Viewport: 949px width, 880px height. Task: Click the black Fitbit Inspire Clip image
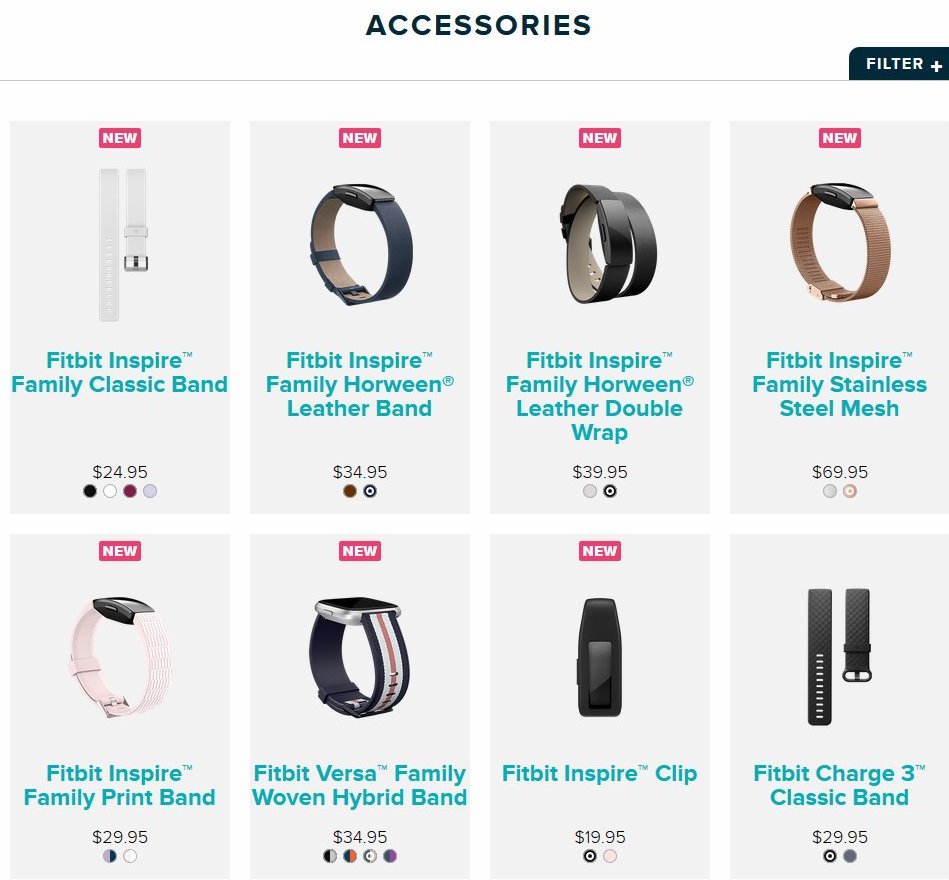tap(600, 657)
